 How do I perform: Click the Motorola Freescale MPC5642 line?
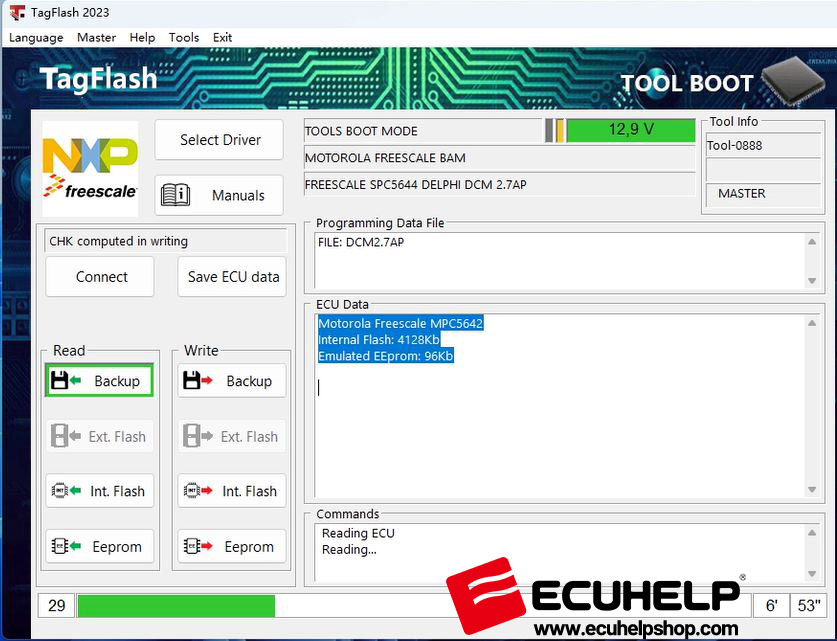tap(400, 323)
